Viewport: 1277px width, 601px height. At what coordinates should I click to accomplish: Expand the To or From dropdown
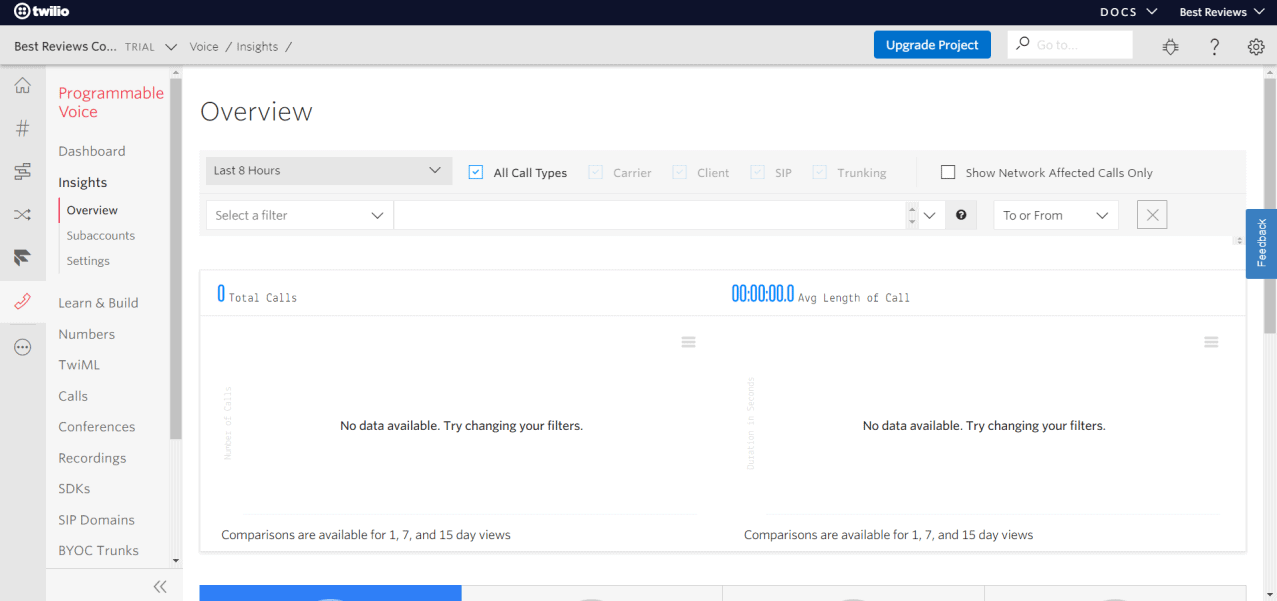1055,214
